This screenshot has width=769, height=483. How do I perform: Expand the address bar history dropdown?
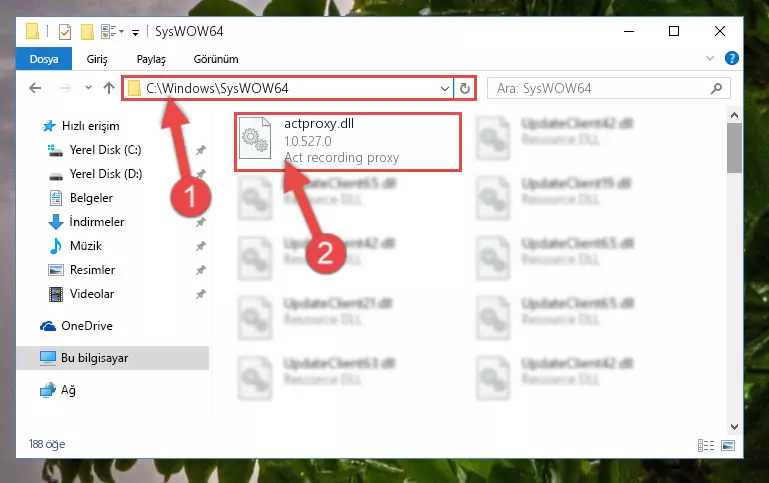coord(444,89)
